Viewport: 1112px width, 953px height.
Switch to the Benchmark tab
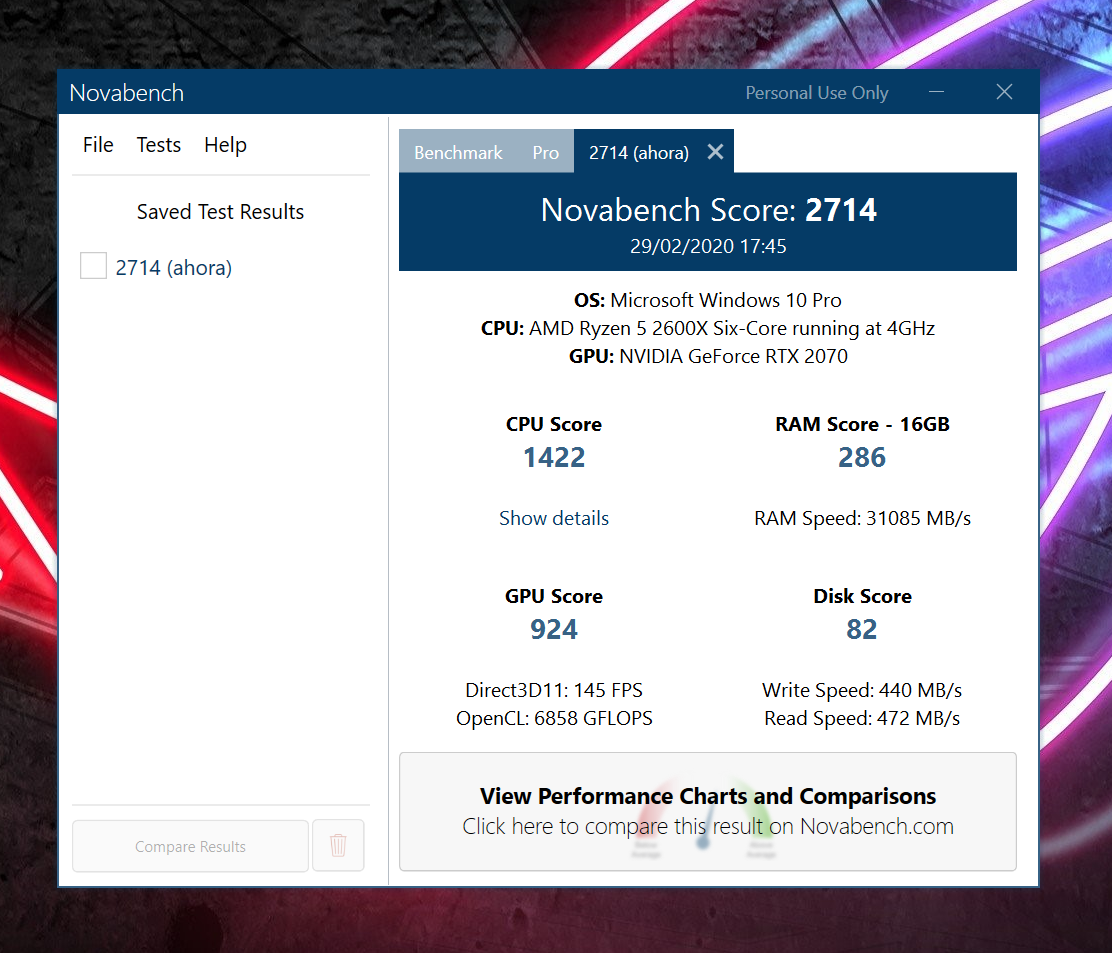(x=458, y=152)
